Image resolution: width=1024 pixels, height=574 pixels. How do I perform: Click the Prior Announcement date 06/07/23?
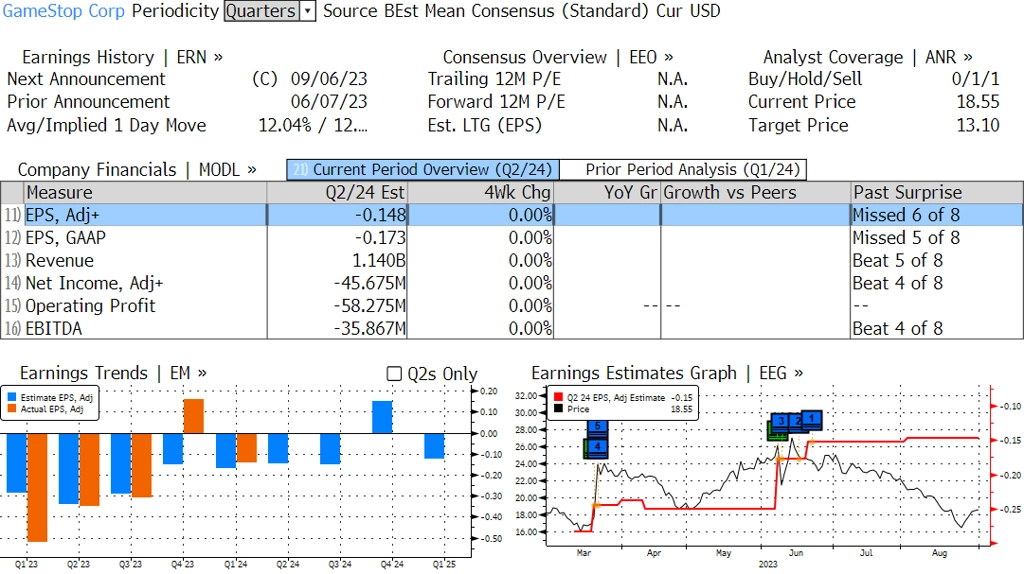(328, 102)
